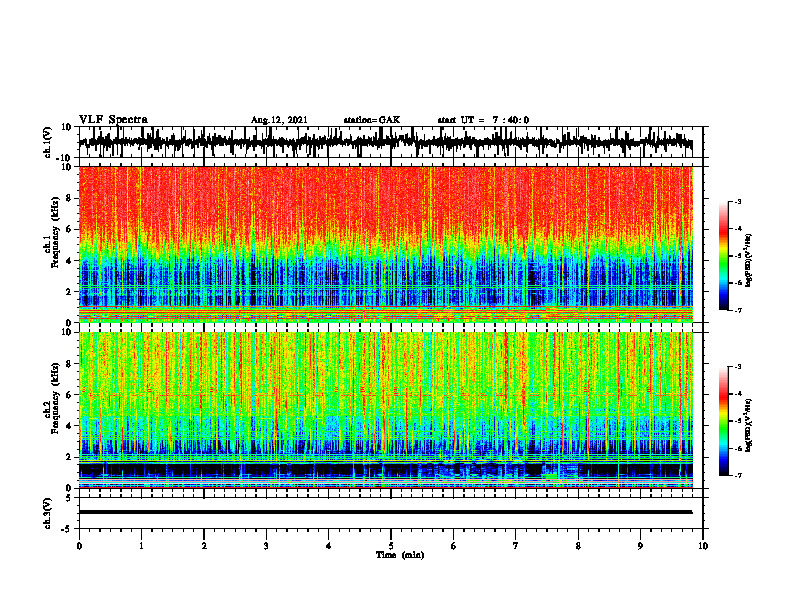Viewport: 792px width, 612px height.
Task: Click tick label 0 on the Time axis
Action: (x=79, y=546)
